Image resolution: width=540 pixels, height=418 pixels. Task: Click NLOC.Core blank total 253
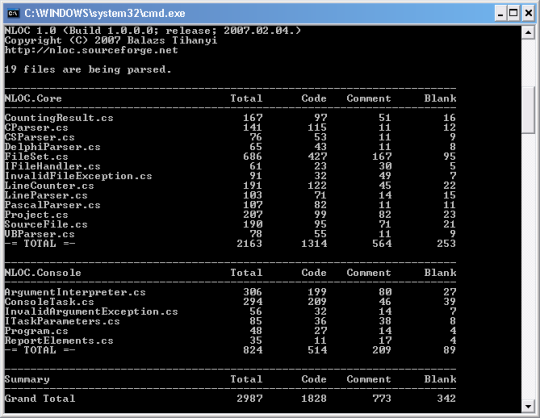coord(446,244)
